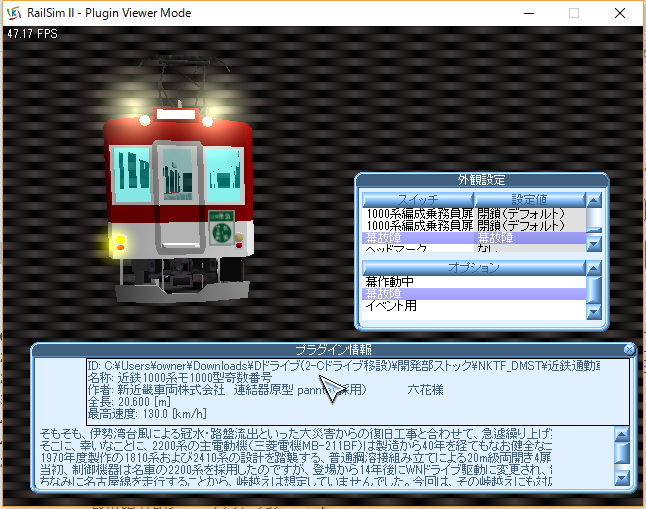Click the スイッチ list scrollbar thumb
This screenshot has width=646, height=509.
594,231
